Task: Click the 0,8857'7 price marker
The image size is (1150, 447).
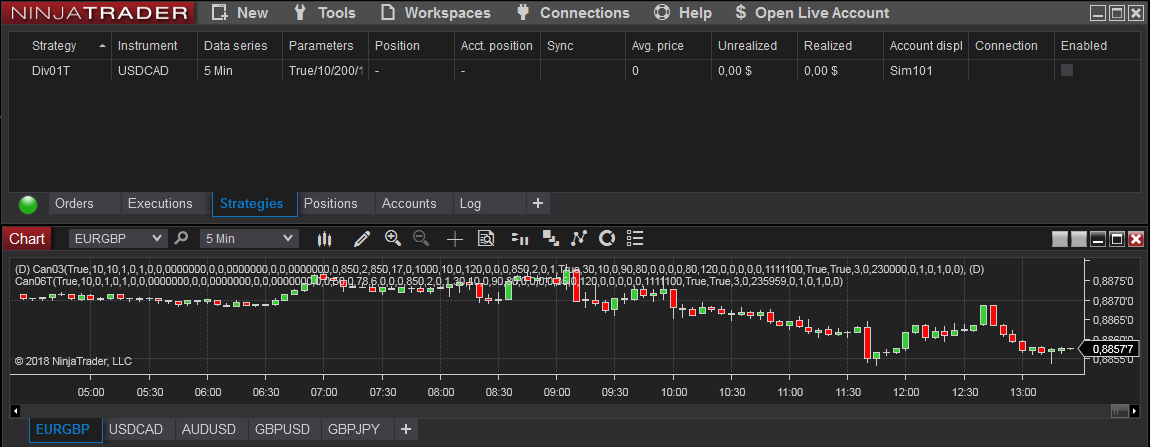Action: (x=1108, y=349)
